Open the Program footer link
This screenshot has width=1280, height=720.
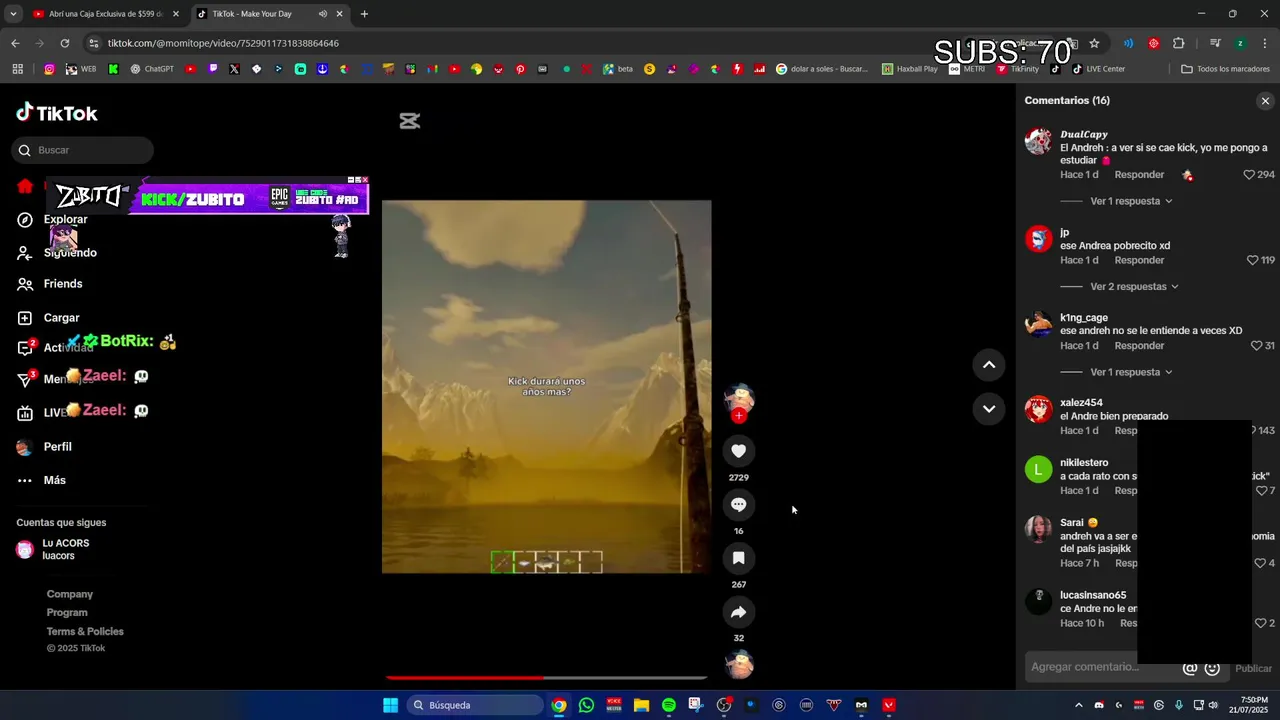pyautogui.click(x=67, y=613)
